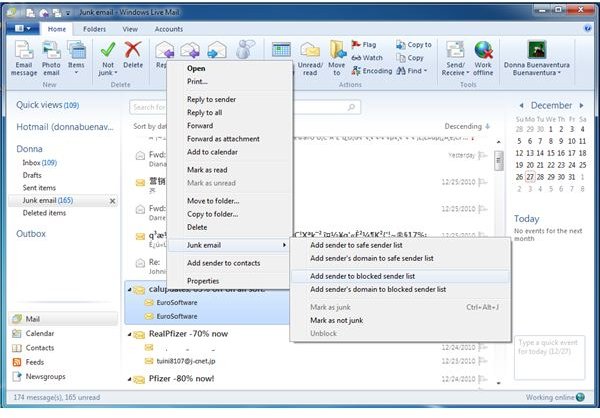Viewport: 600px width, 418px height.
Task: Open the application menu button dropdown
Action: [23, 28]
